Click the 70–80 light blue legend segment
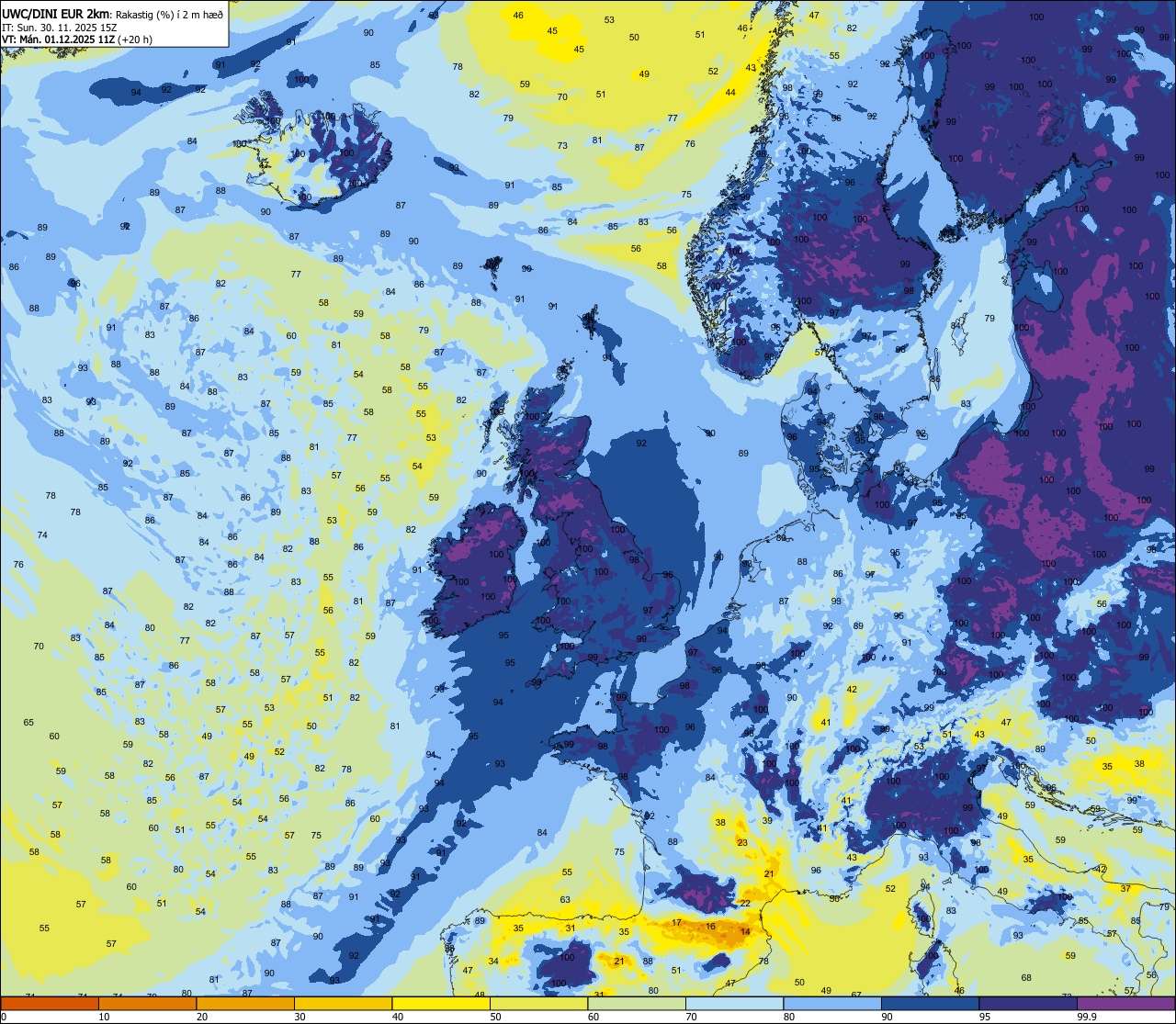1176x1024 pixels. click(734, 1003)
